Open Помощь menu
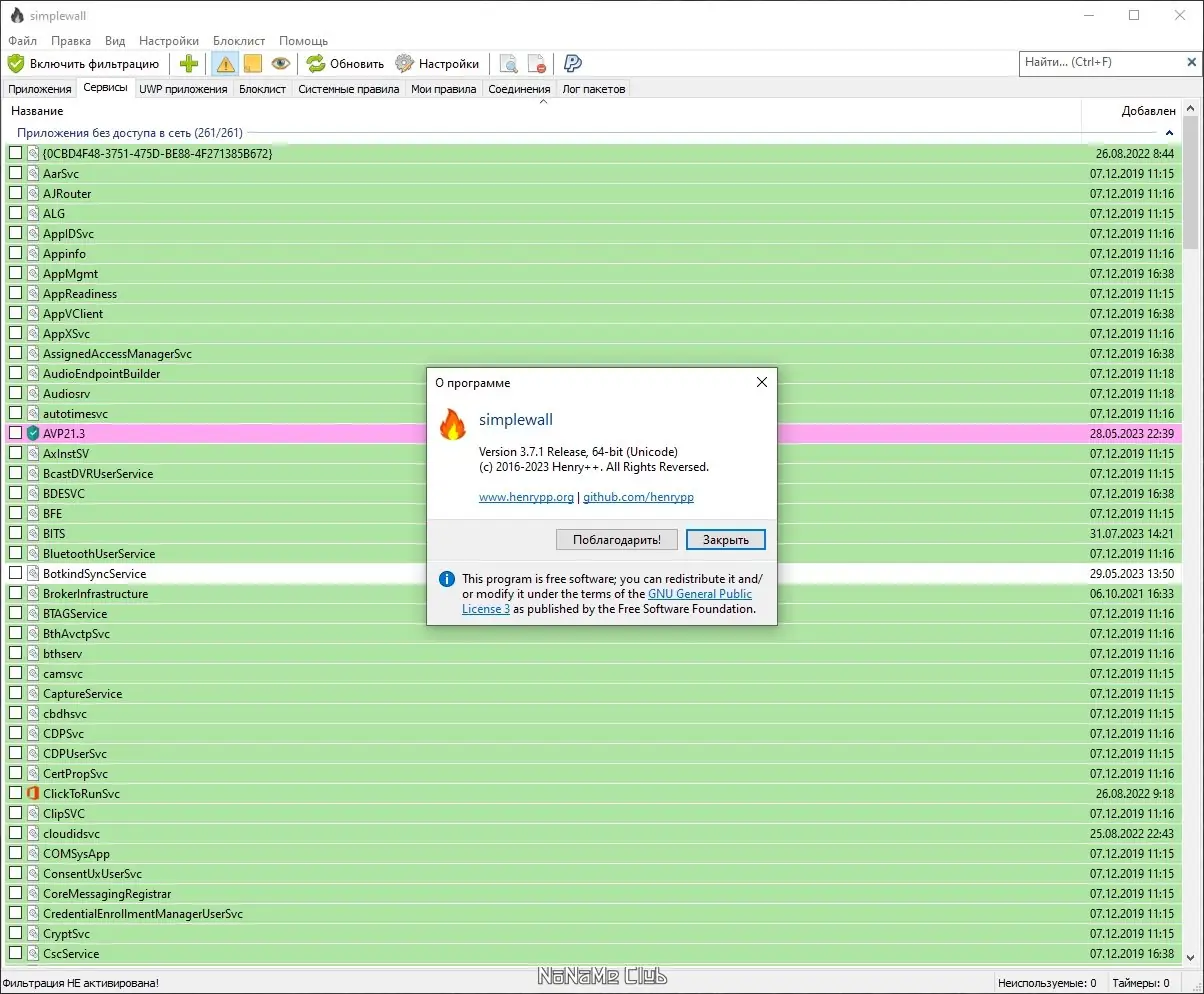The image size is (1204, 994). [303, 41]
